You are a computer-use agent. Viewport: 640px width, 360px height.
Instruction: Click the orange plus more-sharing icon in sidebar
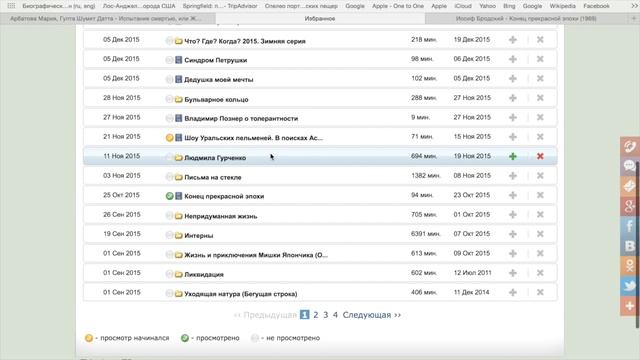630,306
